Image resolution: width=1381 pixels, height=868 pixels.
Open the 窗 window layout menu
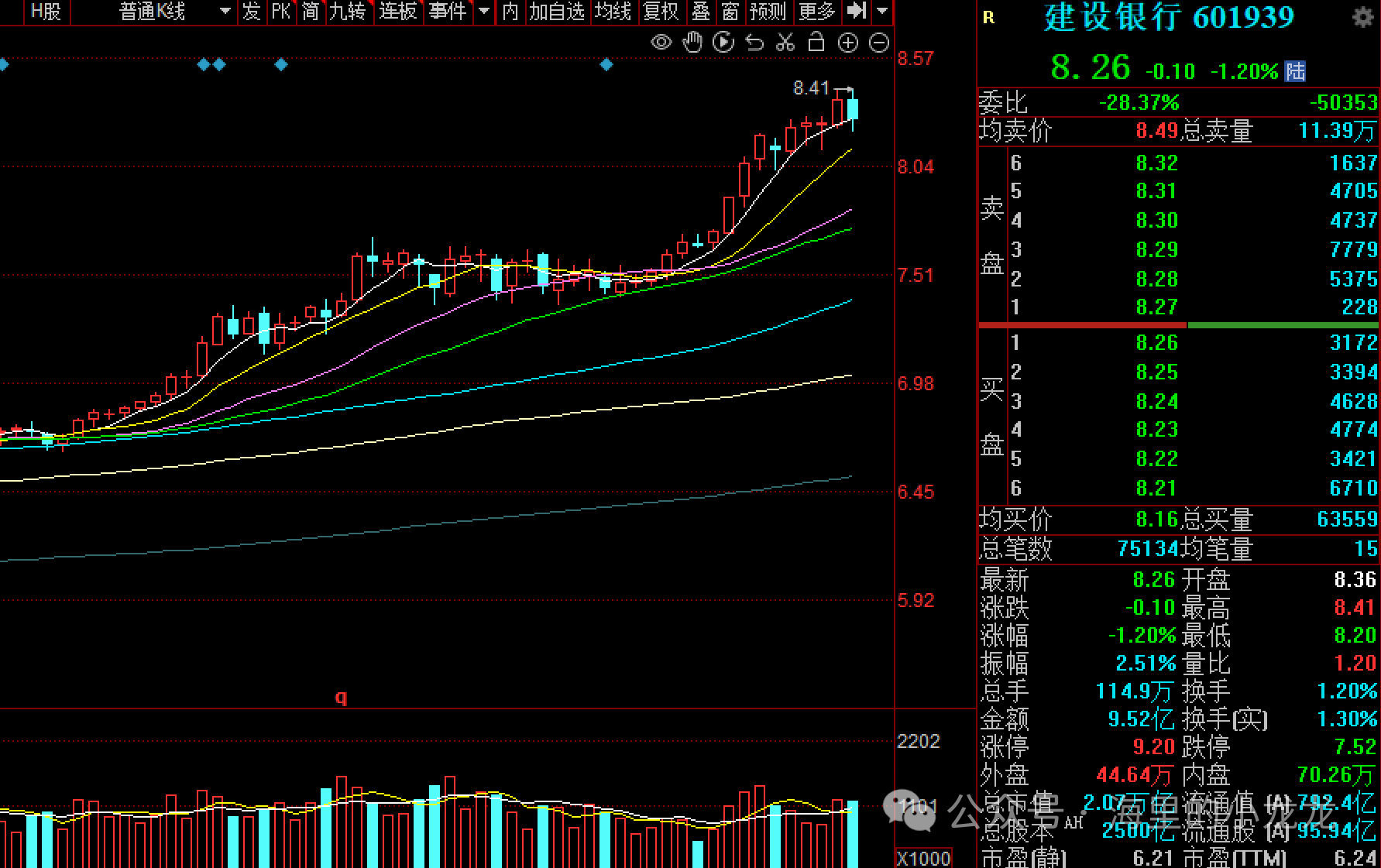(x=730, y=11)
